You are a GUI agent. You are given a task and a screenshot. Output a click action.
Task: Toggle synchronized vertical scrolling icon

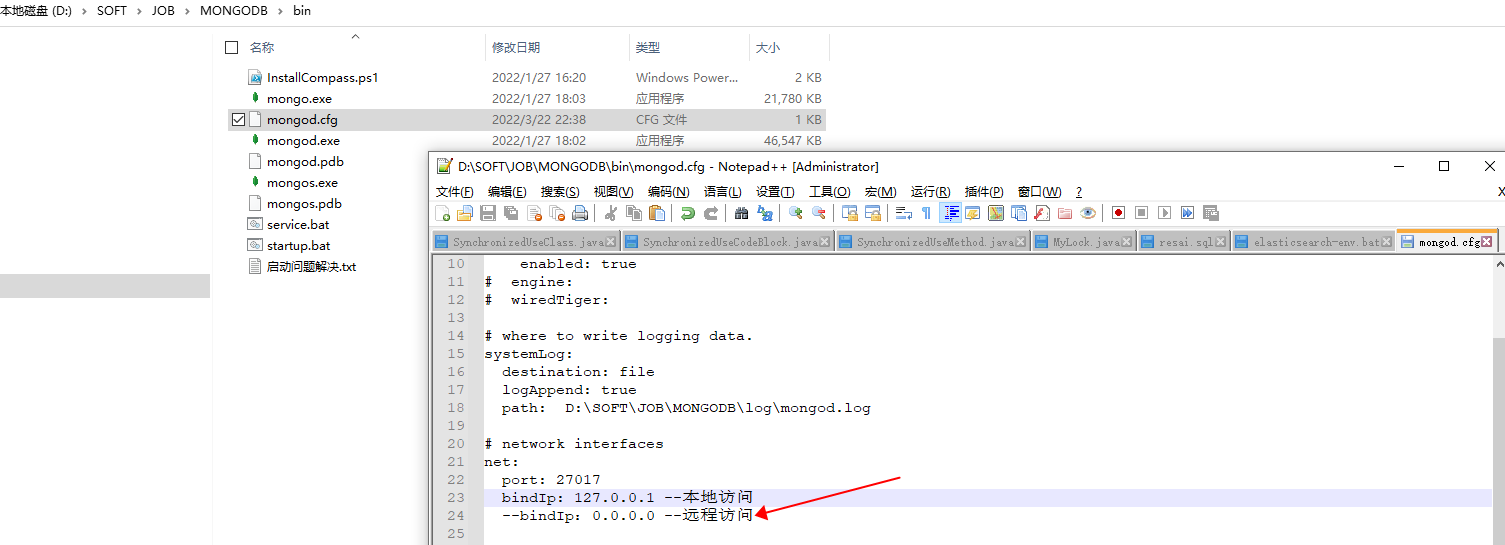coord(850,213)
